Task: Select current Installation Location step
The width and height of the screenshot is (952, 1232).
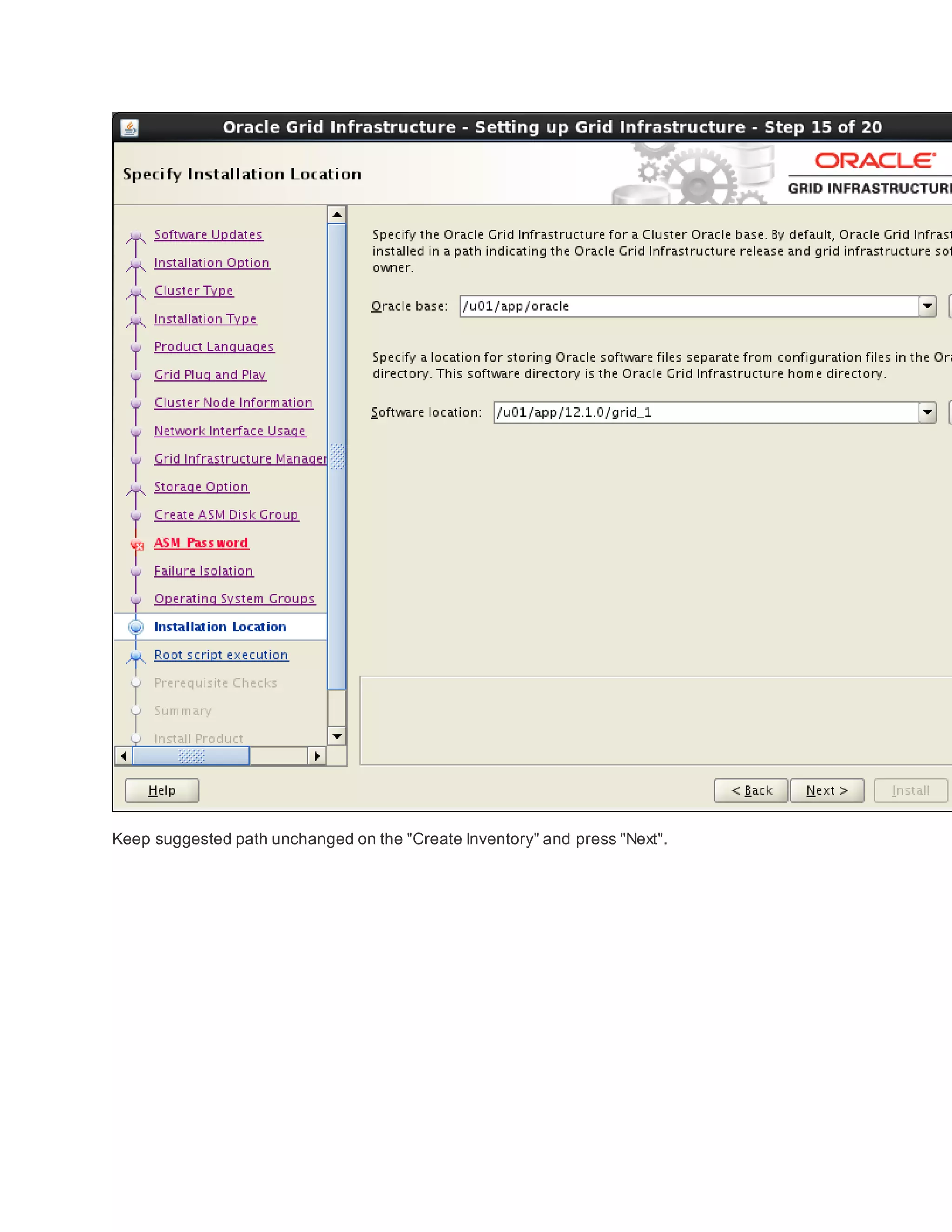Action: (220, 627)
